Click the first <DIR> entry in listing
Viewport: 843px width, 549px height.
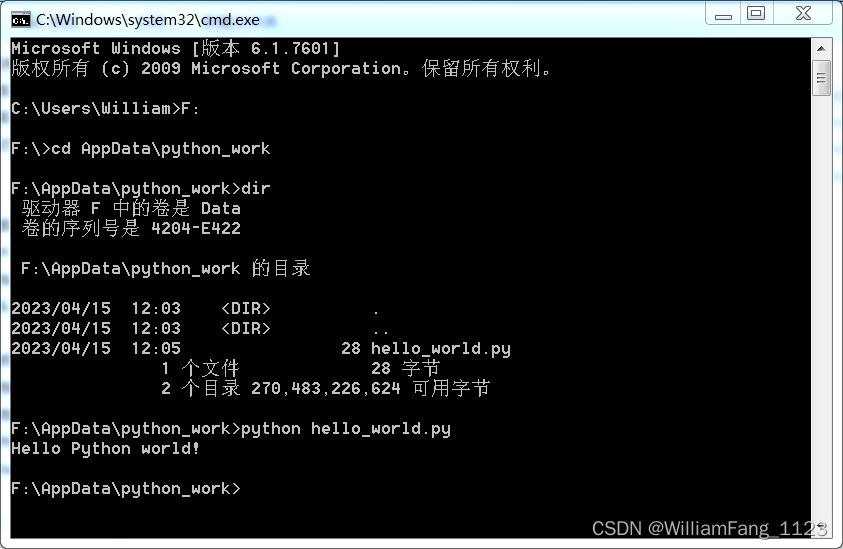click(246, 309)
